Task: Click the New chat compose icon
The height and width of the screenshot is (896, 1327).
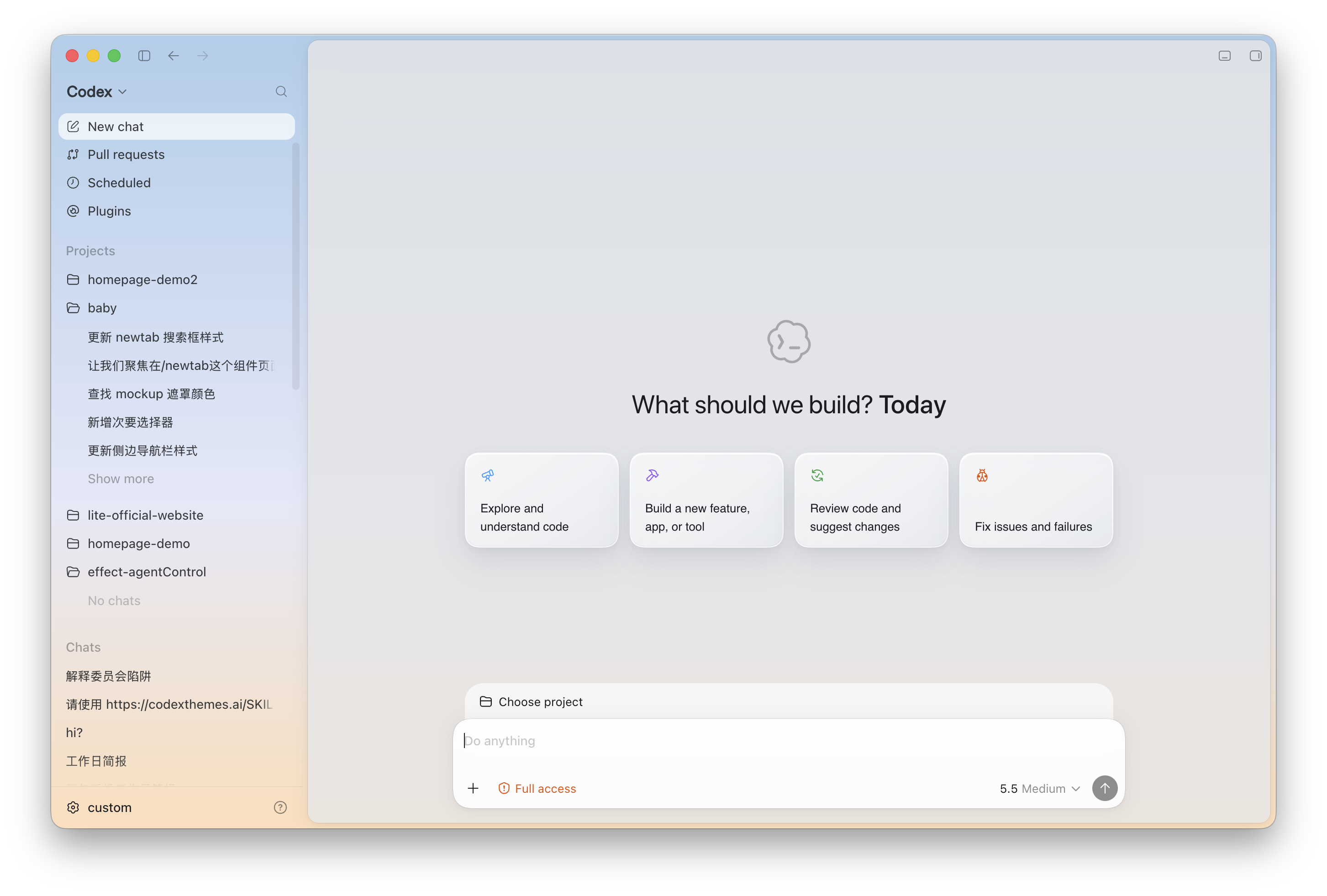Action: click(73, 126)
